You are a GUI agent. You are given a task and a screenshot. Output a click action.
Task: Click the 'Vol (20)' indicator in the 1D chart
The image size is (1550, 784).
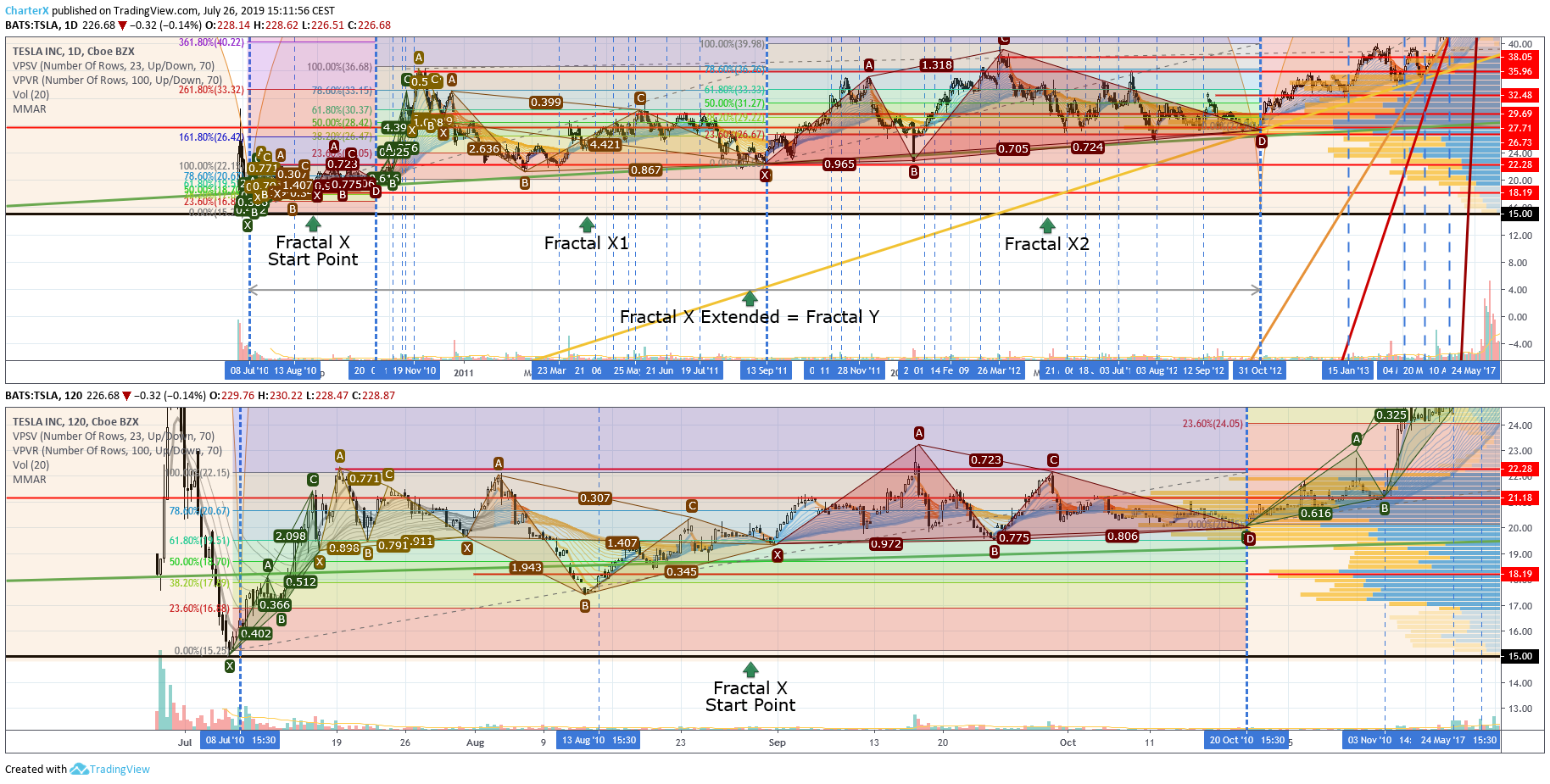[x=31, y=95]
